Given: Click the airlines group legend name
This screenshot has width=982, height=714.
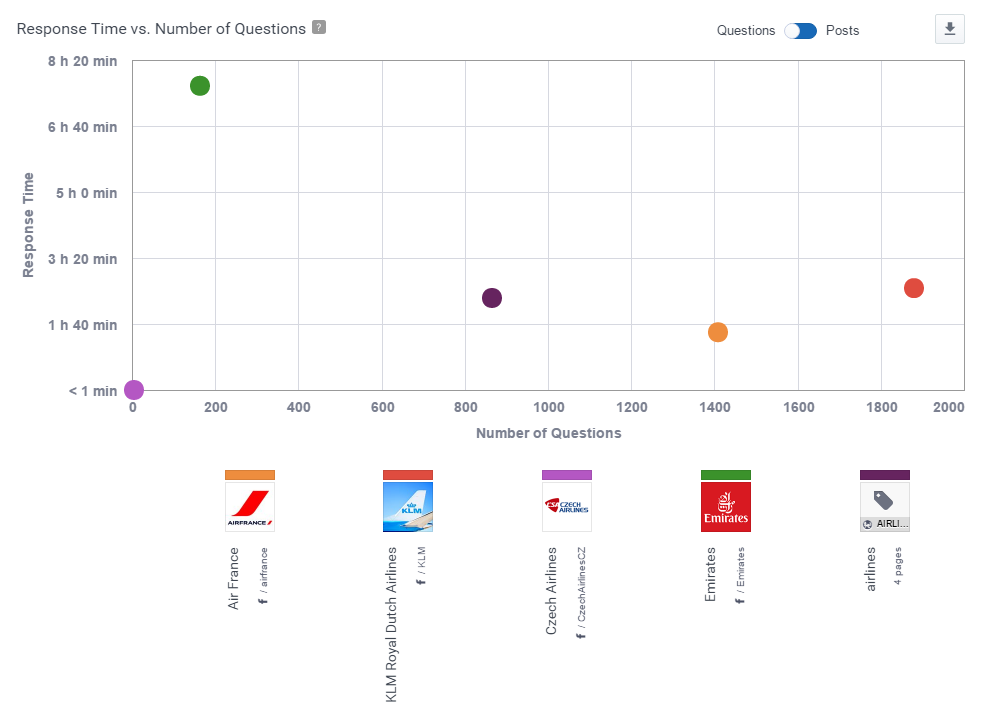Looking at the screenshot, I should click(x=871, y=569).
